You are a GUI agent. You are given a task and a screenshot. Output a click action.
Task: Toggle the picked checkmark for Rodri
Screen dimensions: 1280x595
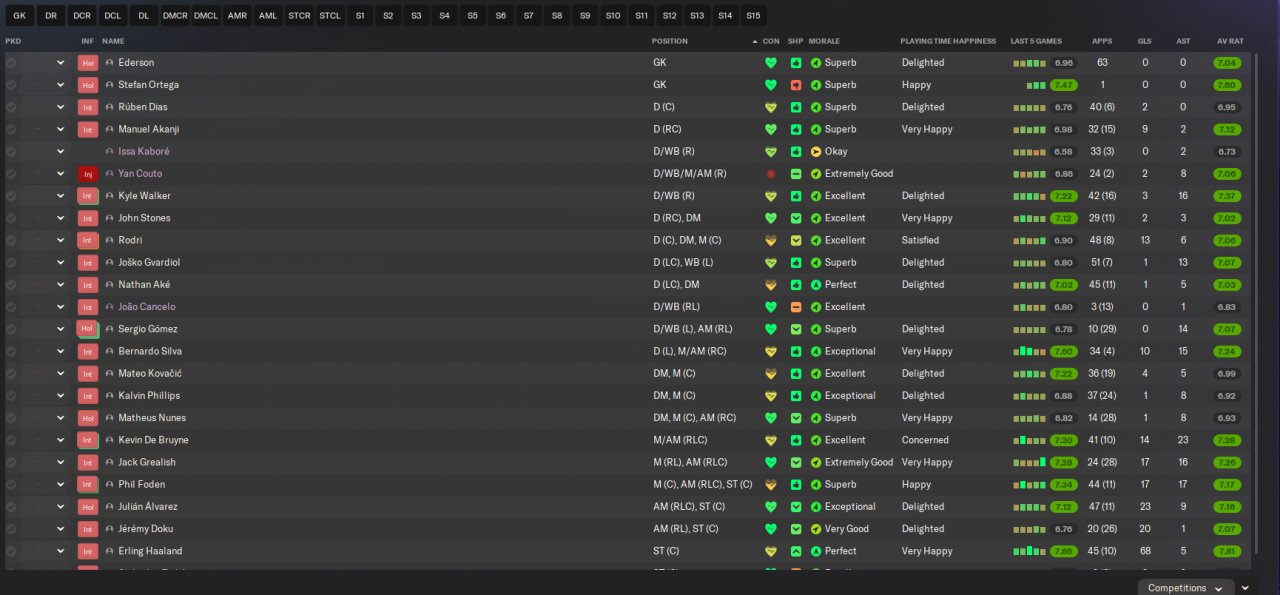[11, 240]
